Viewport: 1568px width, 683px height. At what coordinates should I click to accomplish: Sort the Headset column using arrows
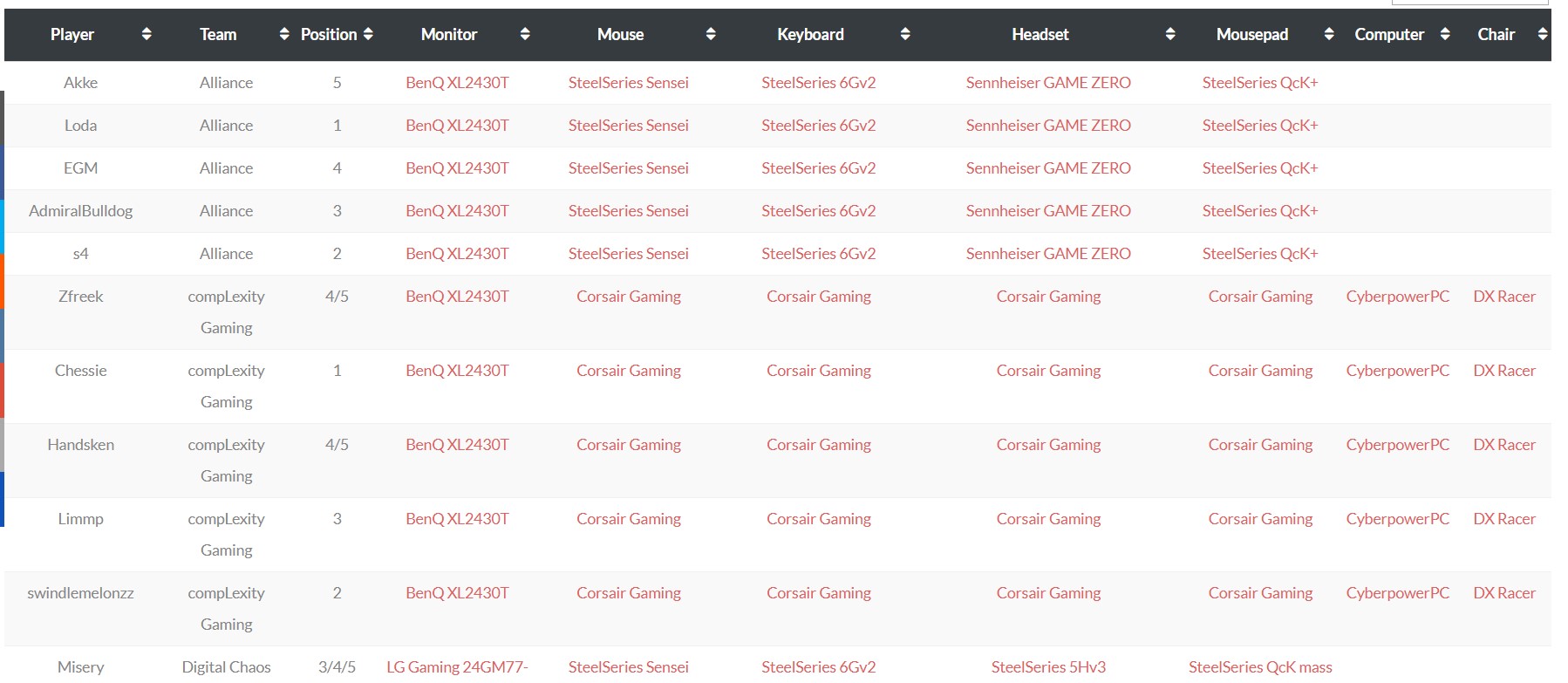point(1170,34)
